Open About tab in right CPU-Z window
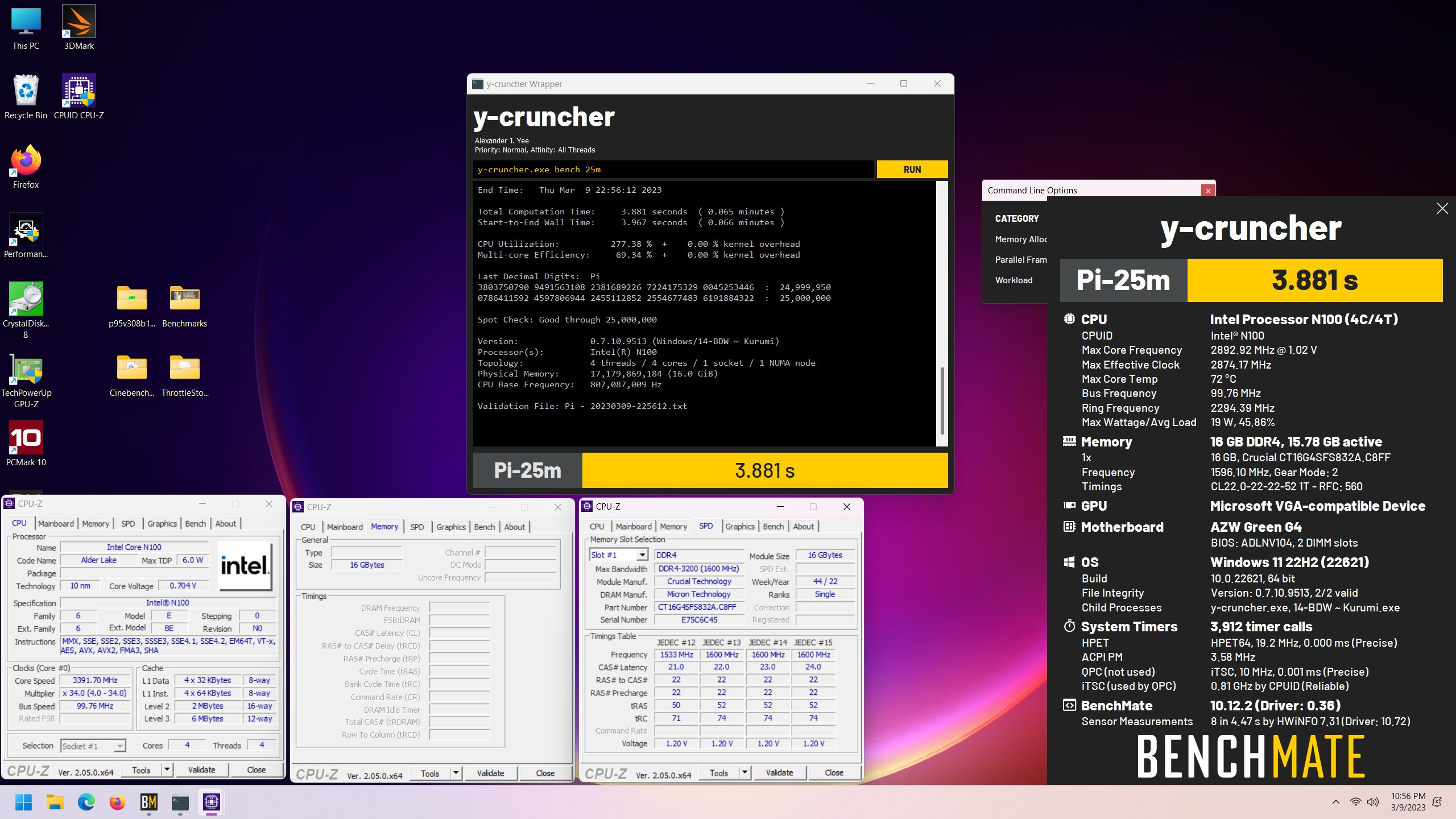 coord(803,526)
